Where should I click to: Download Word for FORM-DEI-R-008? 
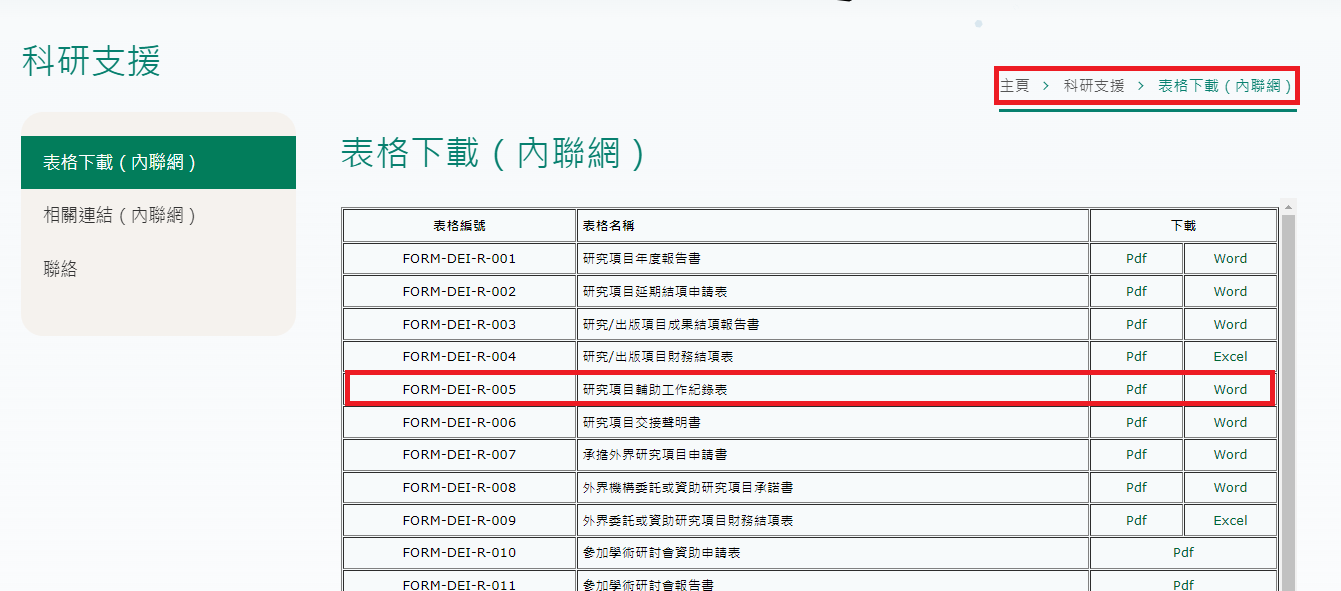click(x=1230, y=487)
